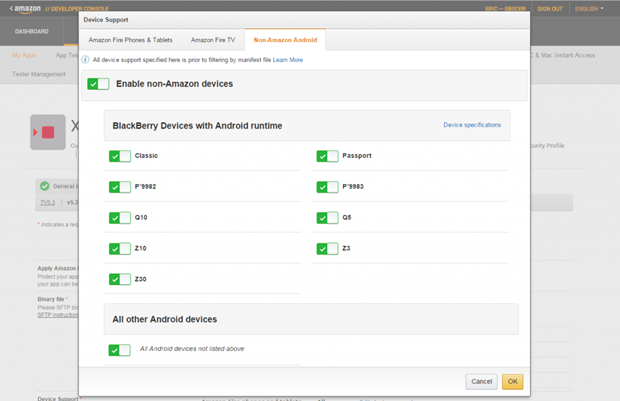Viewport: 620px width, 401px height.
Task: Toggle Enable non-Amazon devices switch
Action: (x=98, y=84)
